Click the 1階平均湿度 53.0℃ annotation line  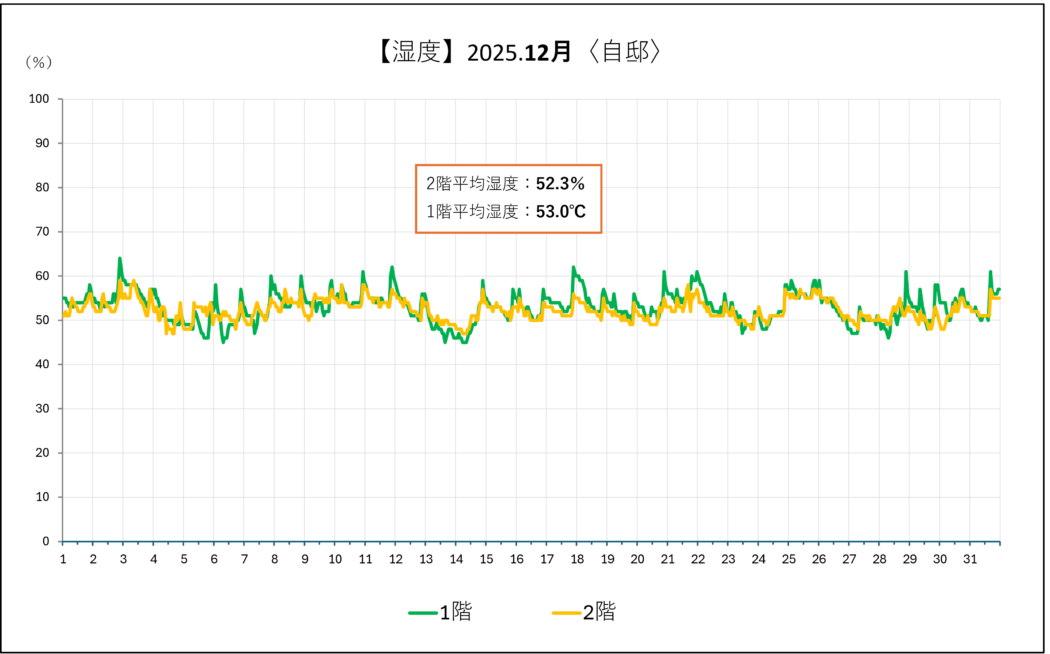coord(507,211)
